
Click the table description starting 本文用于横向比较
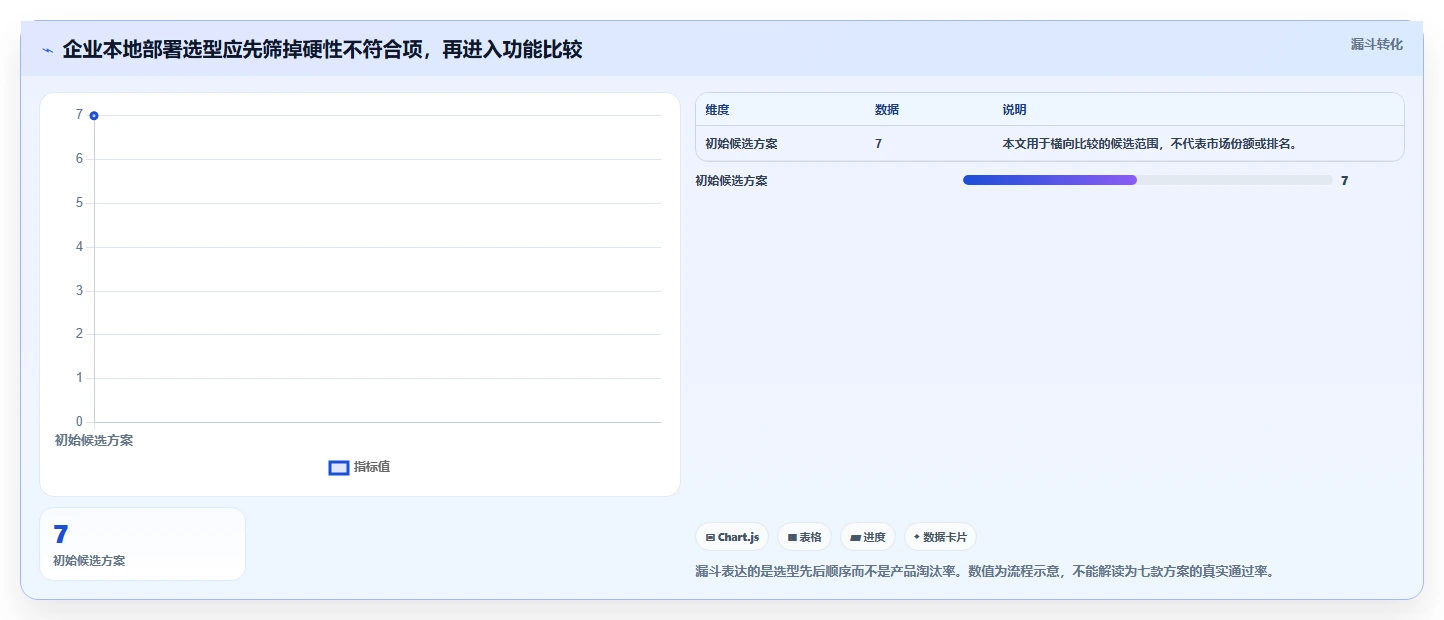pyautogui.click(x=1150, y=144)
